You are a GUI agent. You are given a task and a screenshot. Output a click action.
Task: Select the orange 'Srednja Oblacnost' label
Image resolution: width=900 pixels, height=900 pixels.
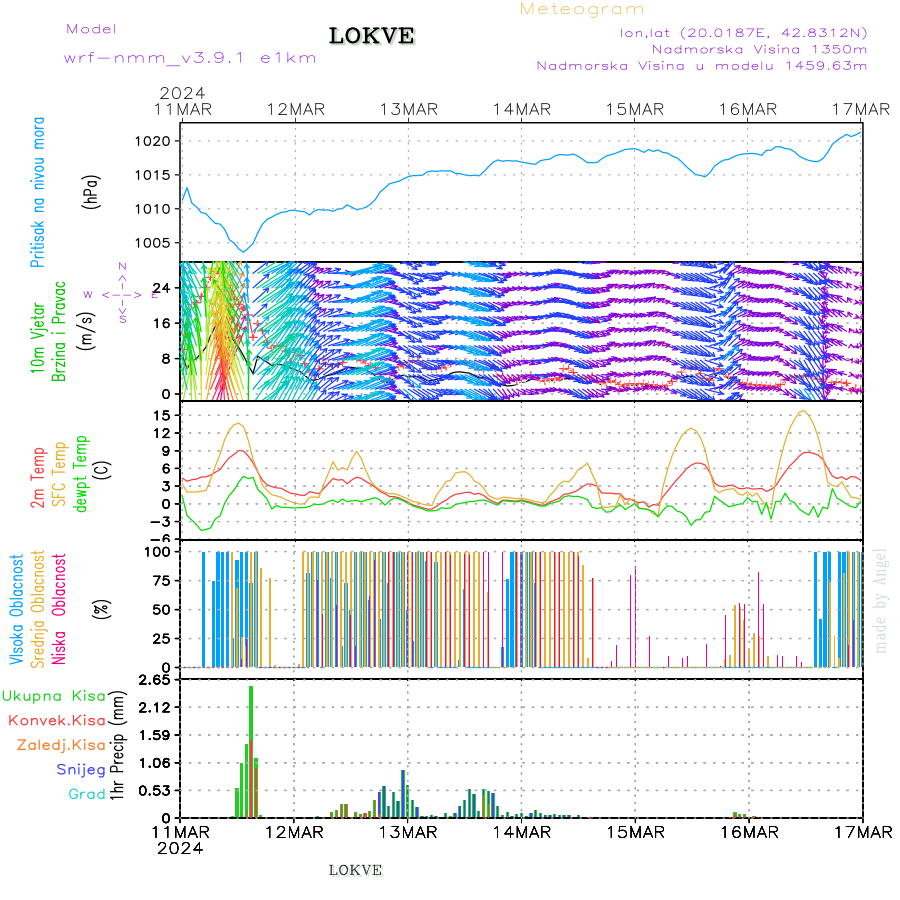38,609
